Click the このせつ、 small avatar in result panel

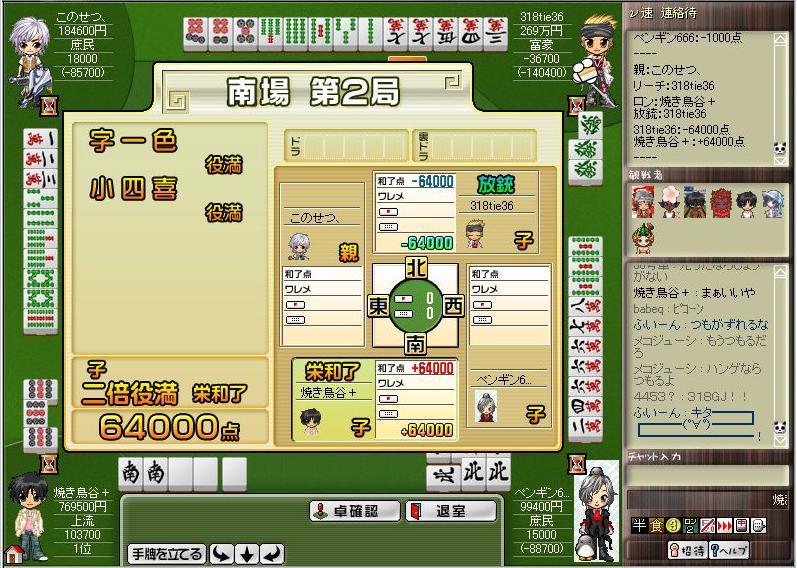point(299,247)
